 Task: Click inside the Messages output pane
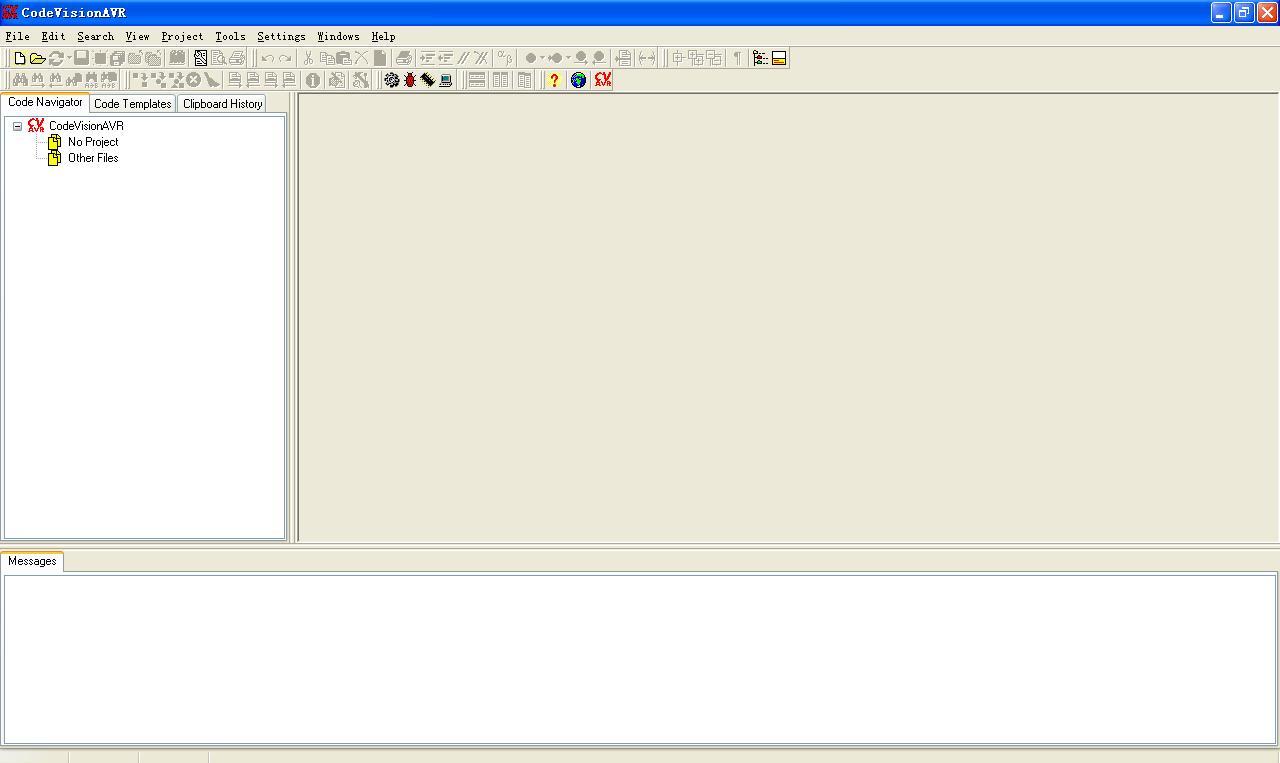[x=640, y=658]
